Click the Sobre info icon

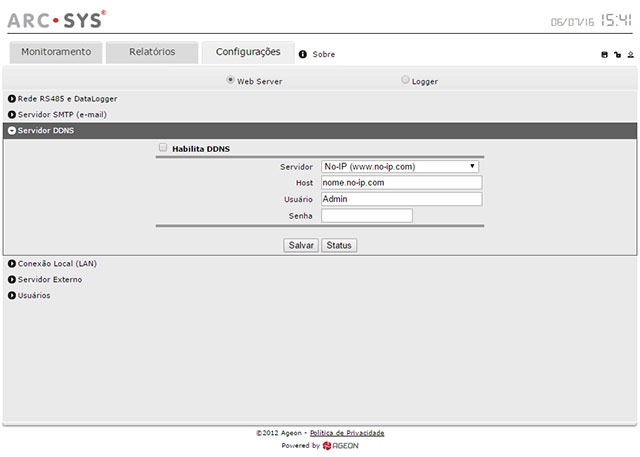click(x=303, y=54)
